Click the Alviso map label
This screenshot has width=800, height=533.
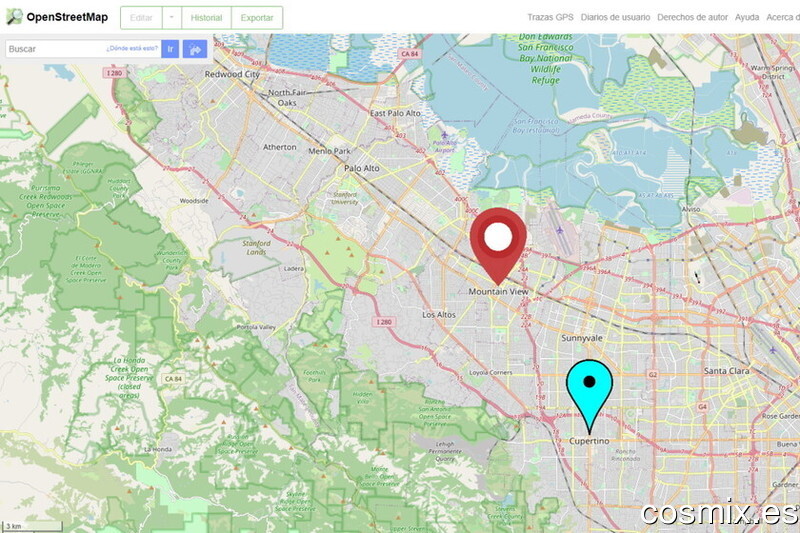(x=691, y=209)
